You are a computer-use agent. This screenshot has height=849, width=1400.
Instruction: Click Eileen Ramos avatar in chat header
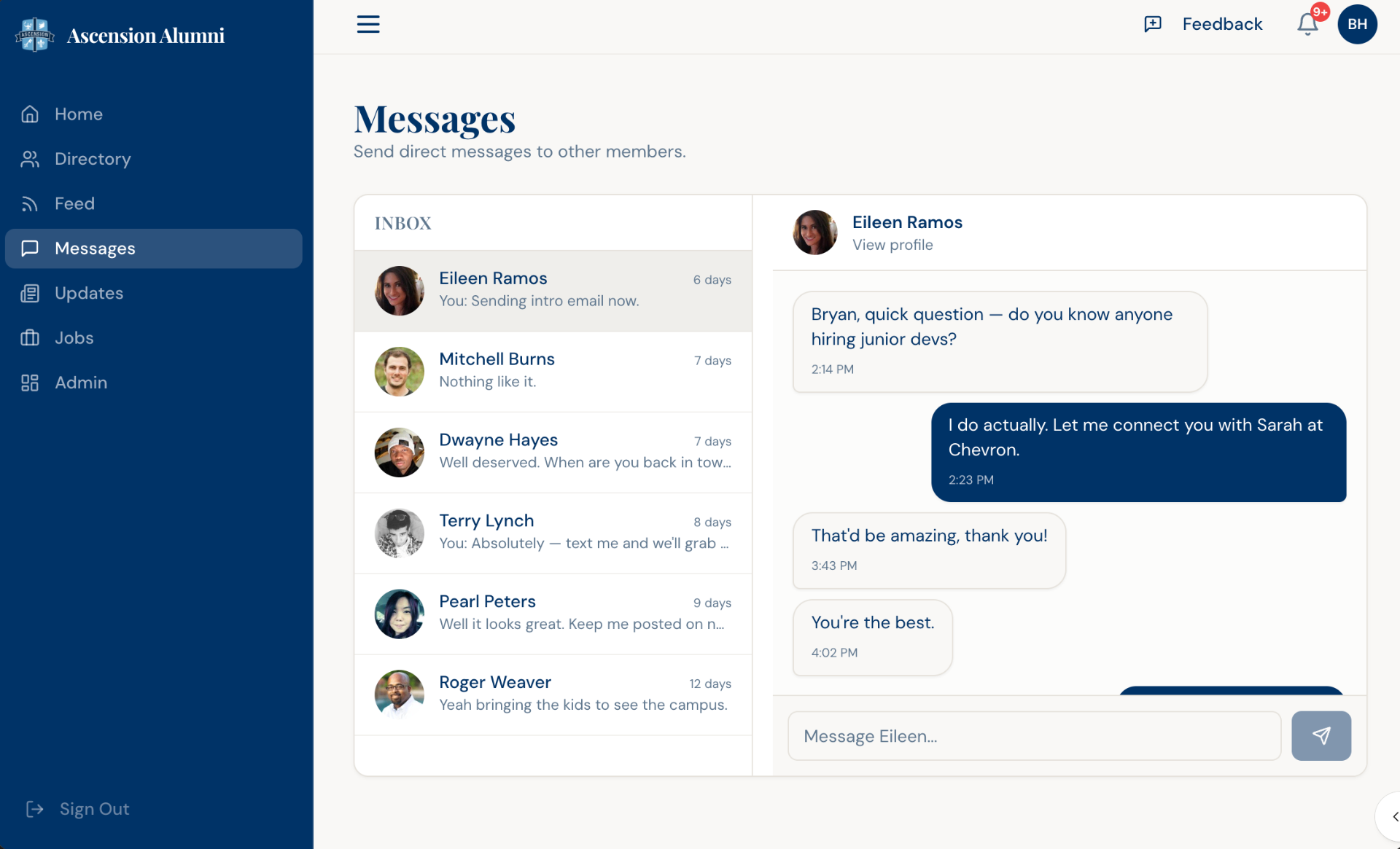coord(815,232)
